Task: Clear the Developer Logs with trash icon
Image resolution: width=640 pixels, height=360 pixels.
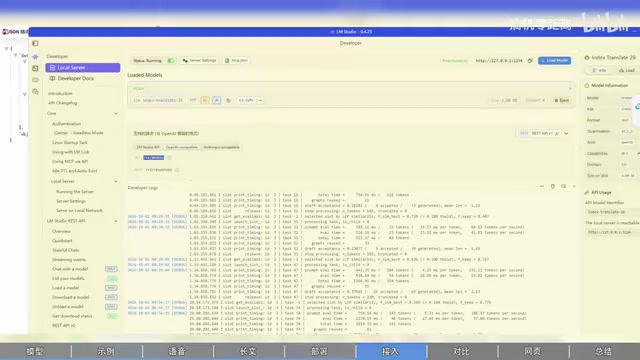Action: (553, 186)
